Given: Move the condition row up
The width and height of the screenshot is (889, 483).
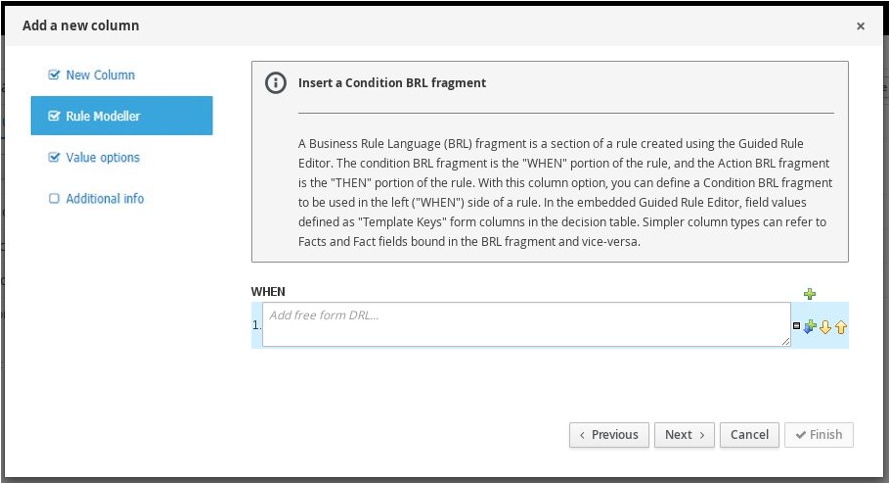Looking at the screenshot, I should tap(841, 326).
